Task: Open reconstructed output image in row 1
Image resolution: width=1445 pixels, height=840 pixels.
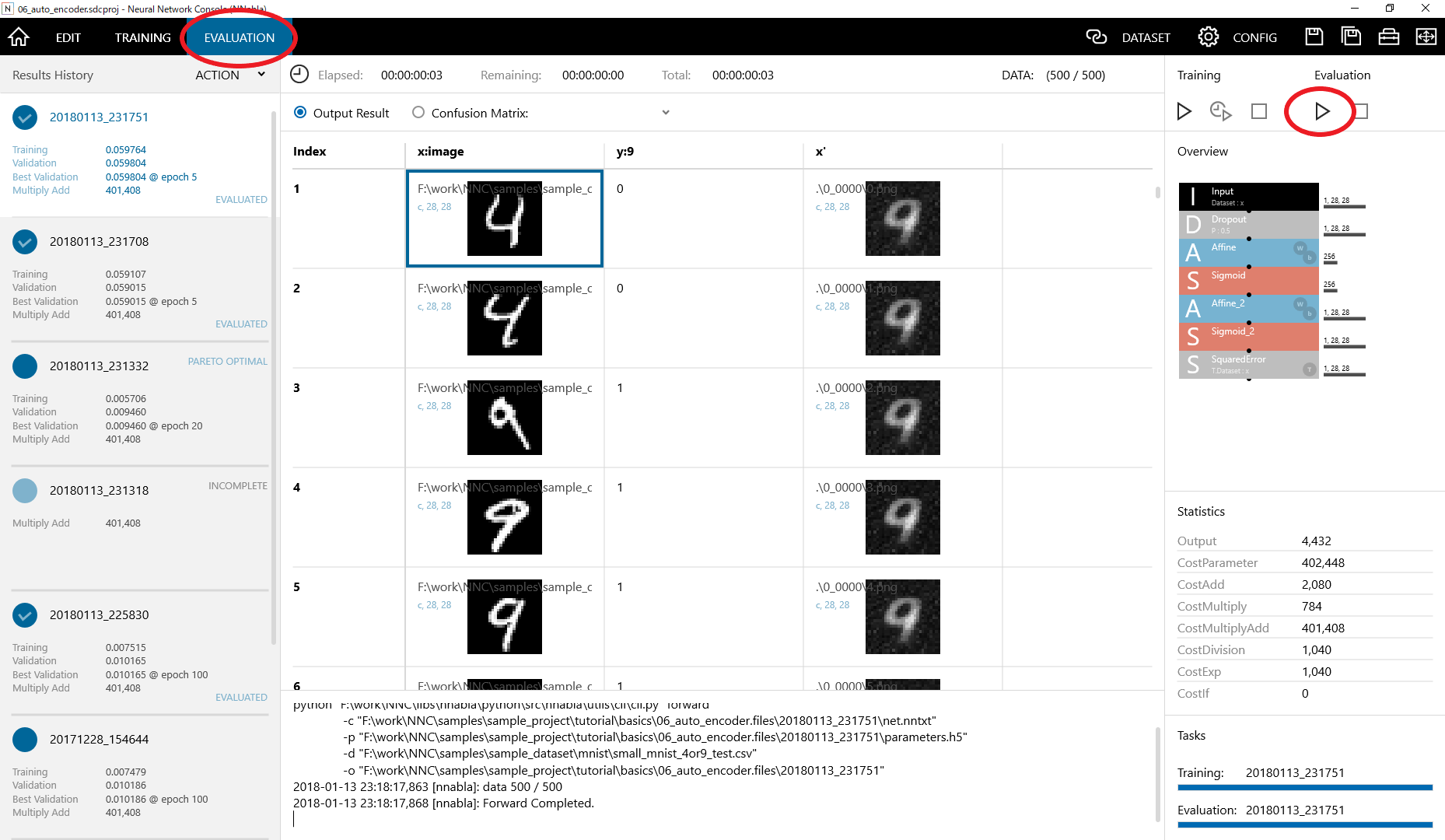Action: pos(903,219)
